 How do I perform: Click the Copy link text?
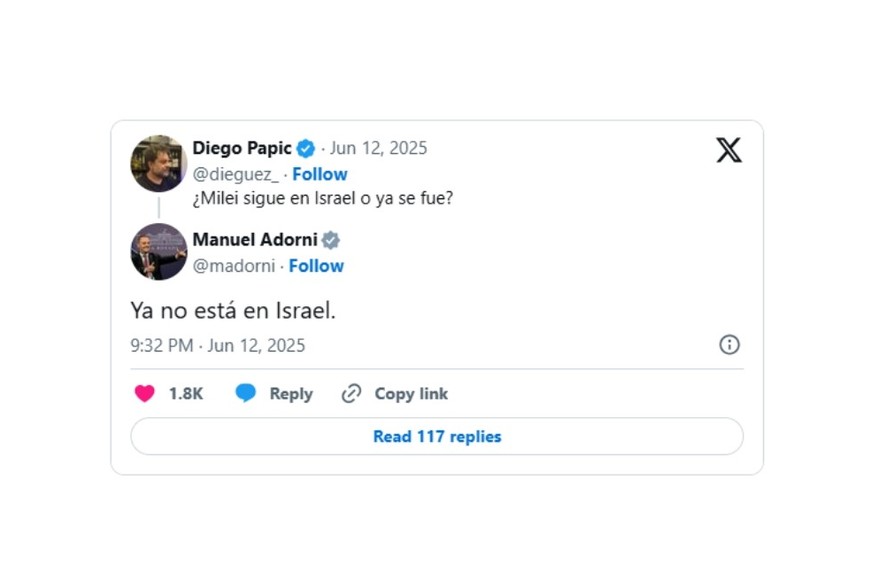click(411, 394)
